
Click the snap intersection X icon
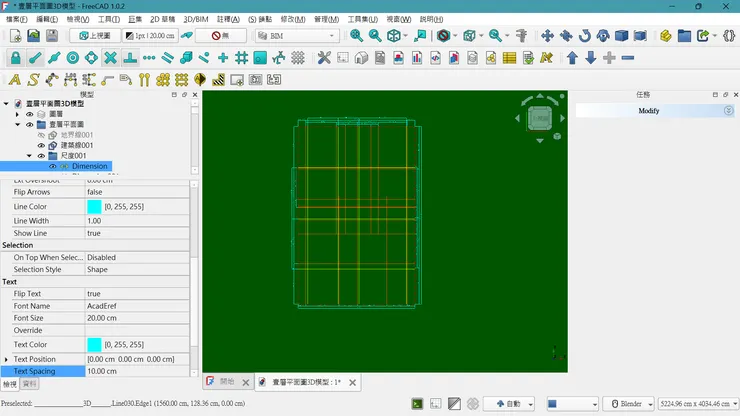click(x=110, y=57)
